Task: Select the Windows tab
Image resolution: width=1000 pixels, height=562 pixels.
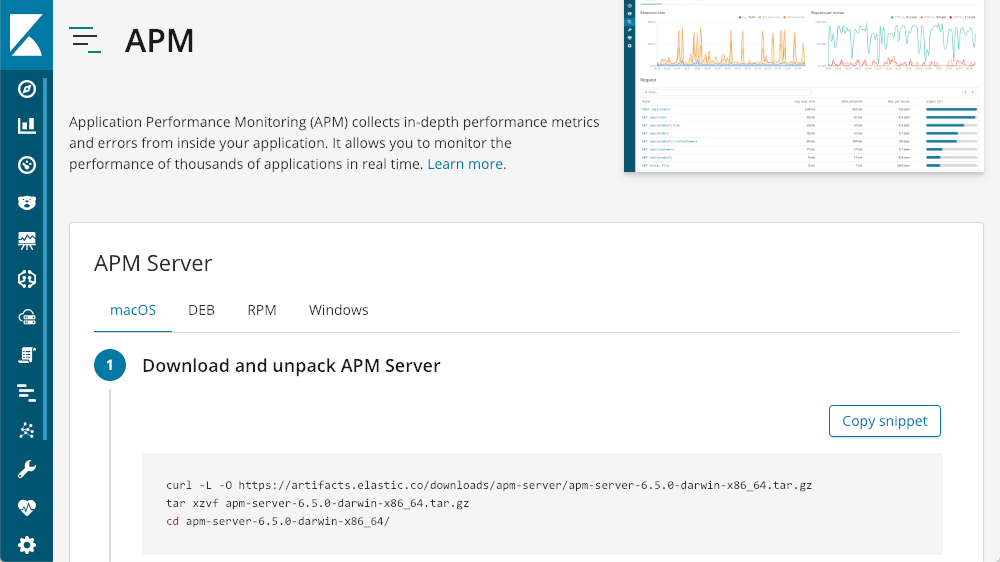Action: click(338, 310)
